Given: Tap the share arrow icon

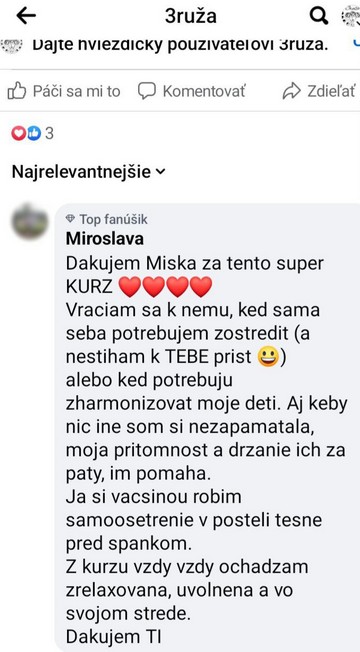Looking at the screenshot, I should (291, 91).
